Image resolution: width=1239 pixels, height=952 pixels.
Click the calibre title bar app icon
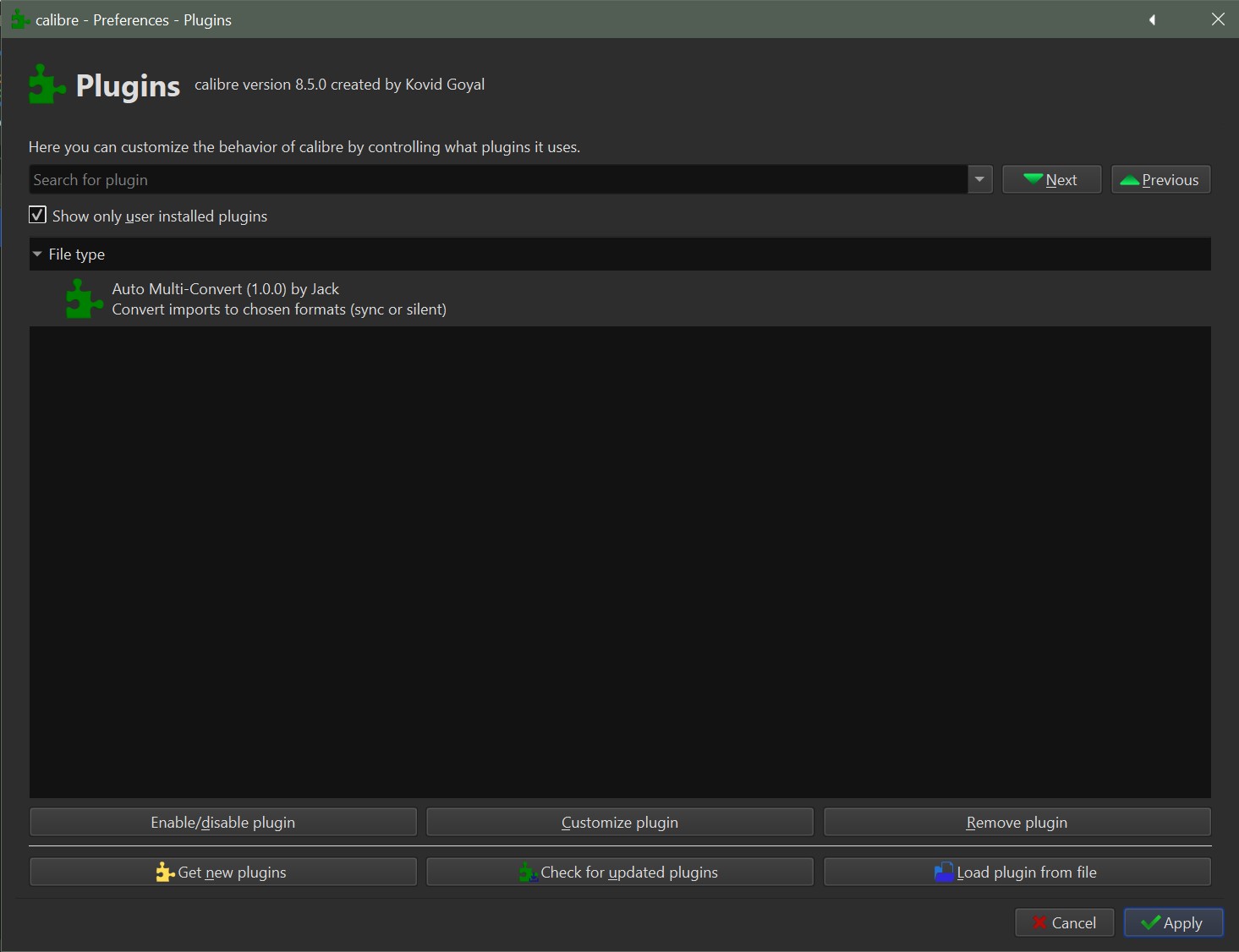pyautogui.click(x=20, y=19)
